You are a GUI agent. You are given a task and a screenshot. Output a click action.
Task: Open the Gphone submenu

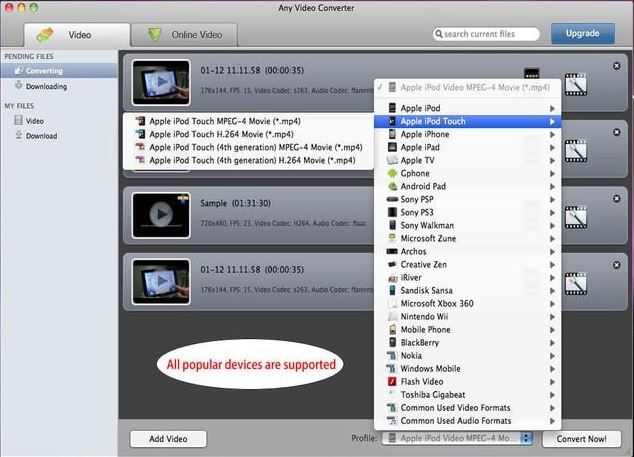(x=467, y=173)
